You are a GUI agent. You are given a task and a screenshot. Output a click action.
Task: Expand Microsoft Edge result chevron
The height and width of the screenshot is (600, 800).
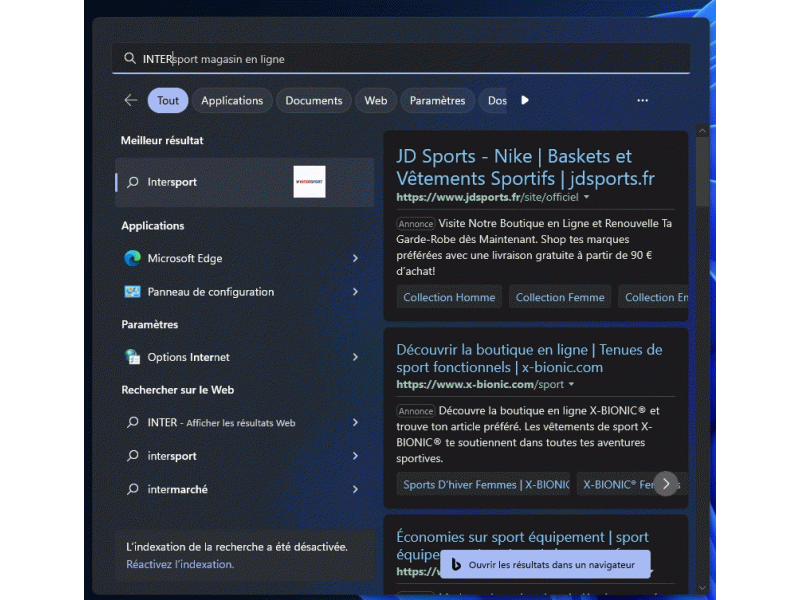[355, 258]
